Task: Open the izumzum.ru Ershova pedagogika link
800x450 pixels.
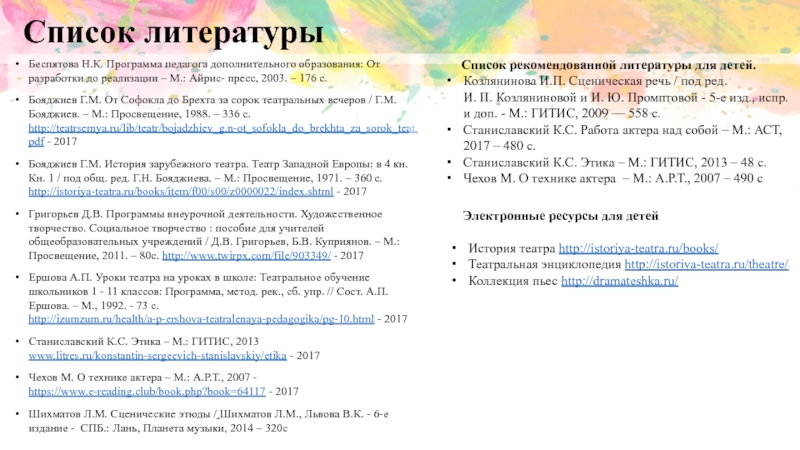Action: pos(201,319)
